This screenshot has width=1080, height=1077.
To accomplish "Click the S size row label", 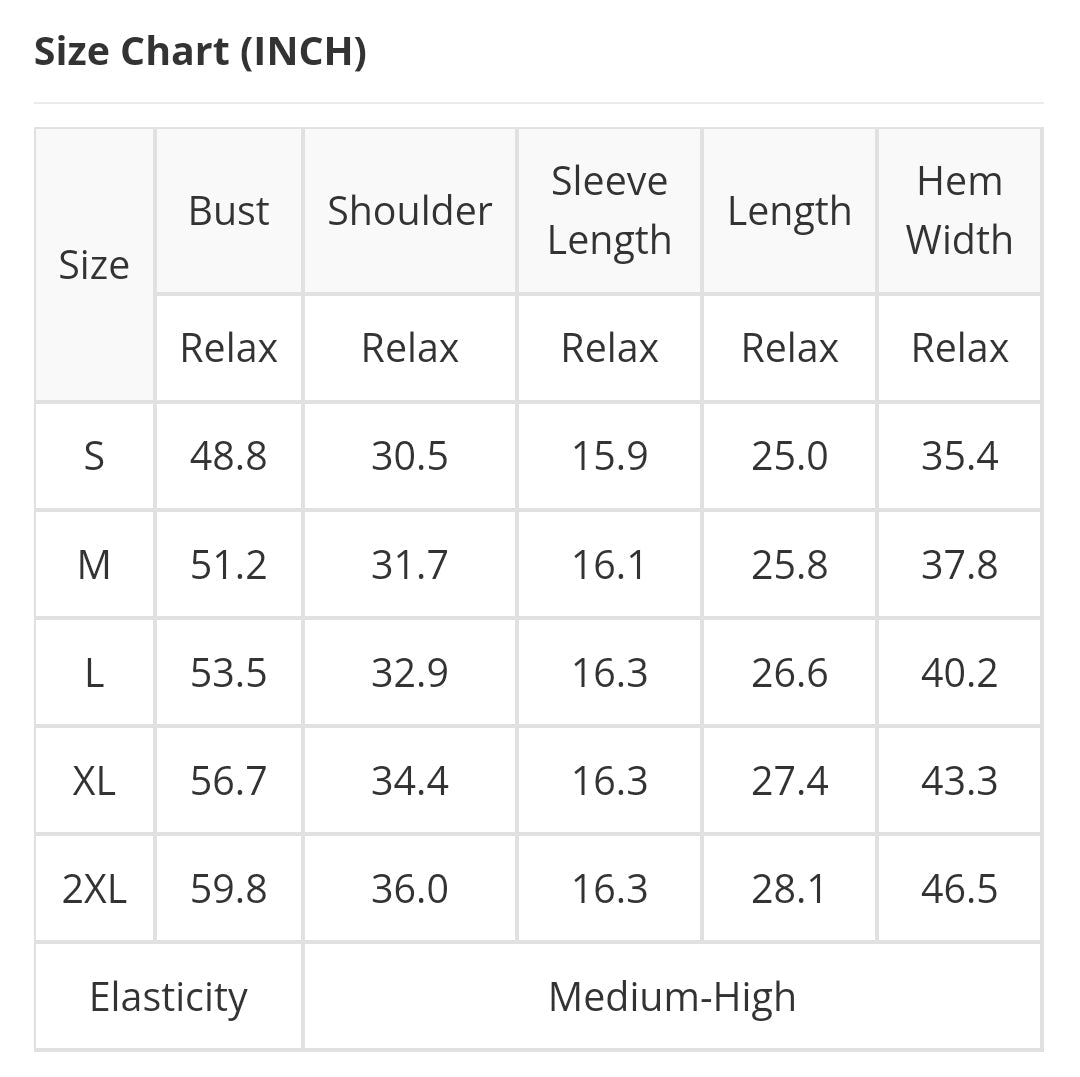I will 94,456.
